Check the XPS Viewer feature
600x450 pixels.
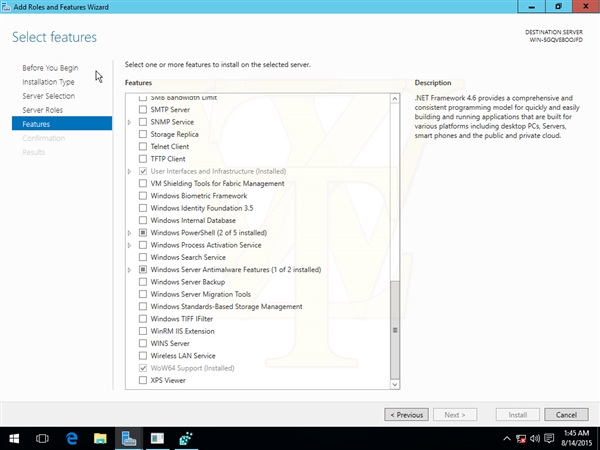point(143,380)
